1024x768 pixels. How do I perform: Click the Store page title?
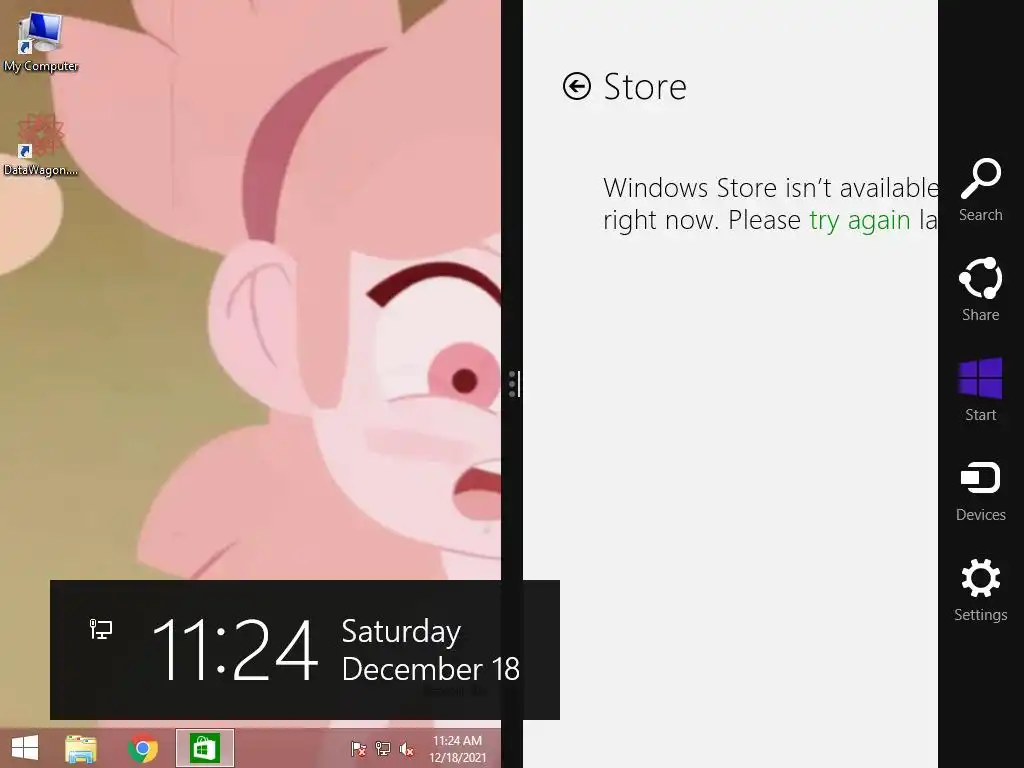coord(645,86)
